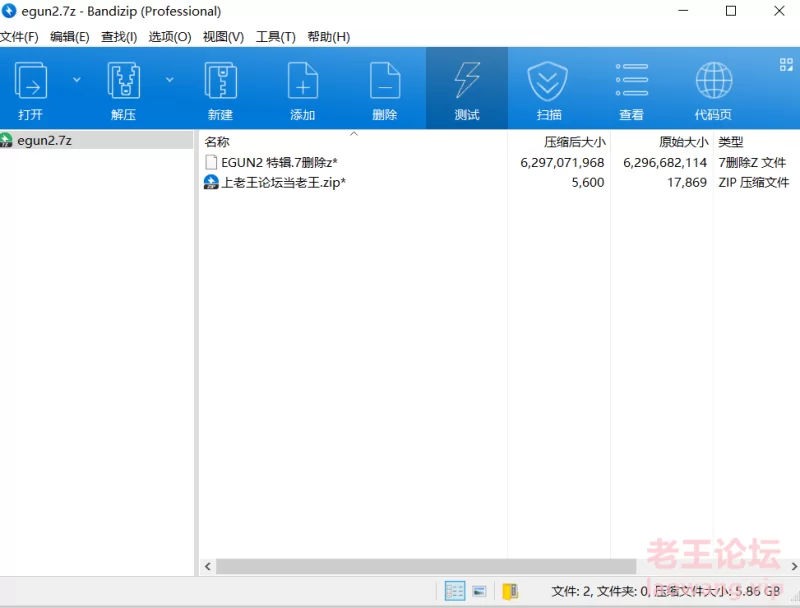Screen dimensions: 800x608
Task: Click the yellow archive info icon
Action: click(510, 591)
